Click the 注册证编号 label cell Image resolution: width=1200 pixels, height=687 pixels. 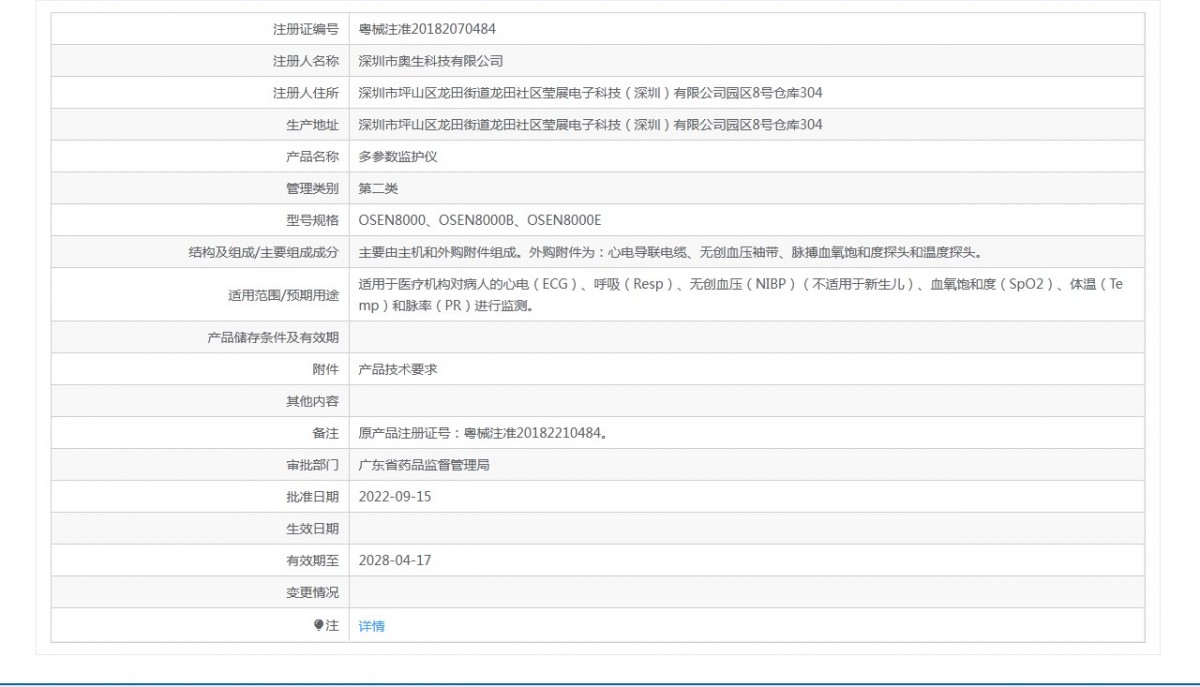(200, 29)
